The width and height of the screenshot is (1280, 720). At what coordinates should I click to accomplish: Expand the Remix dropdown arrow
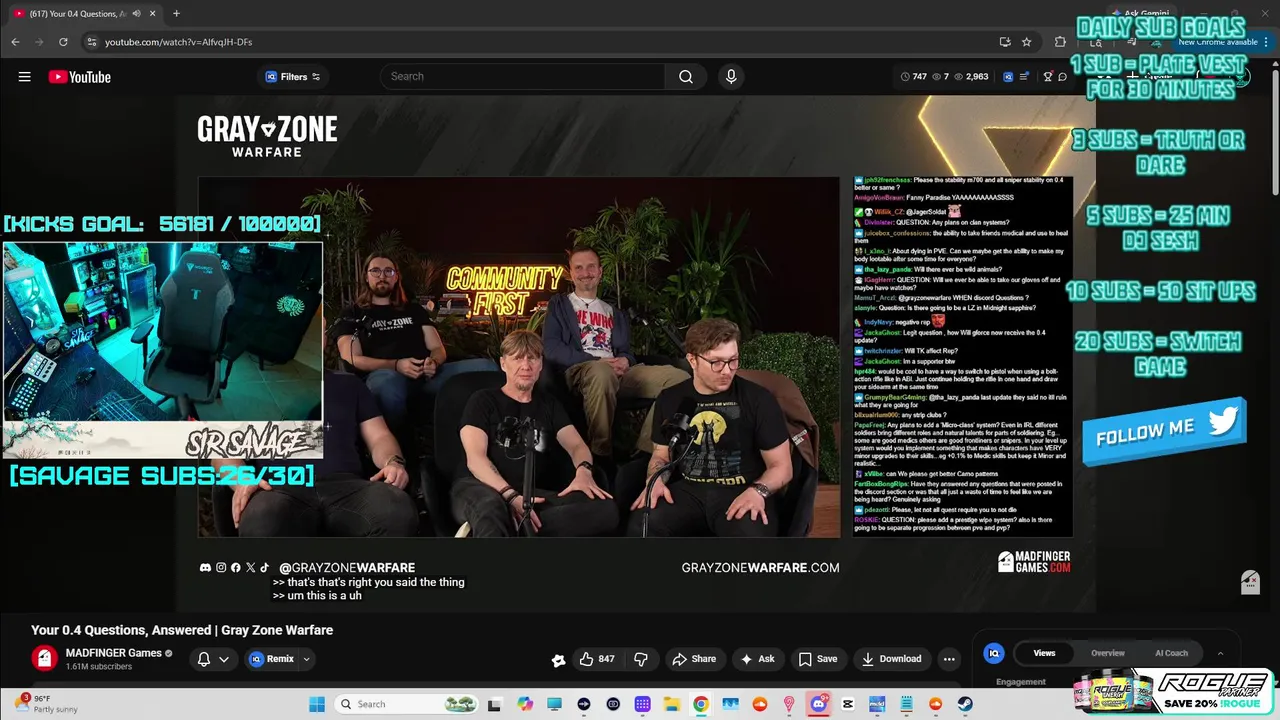306,659
